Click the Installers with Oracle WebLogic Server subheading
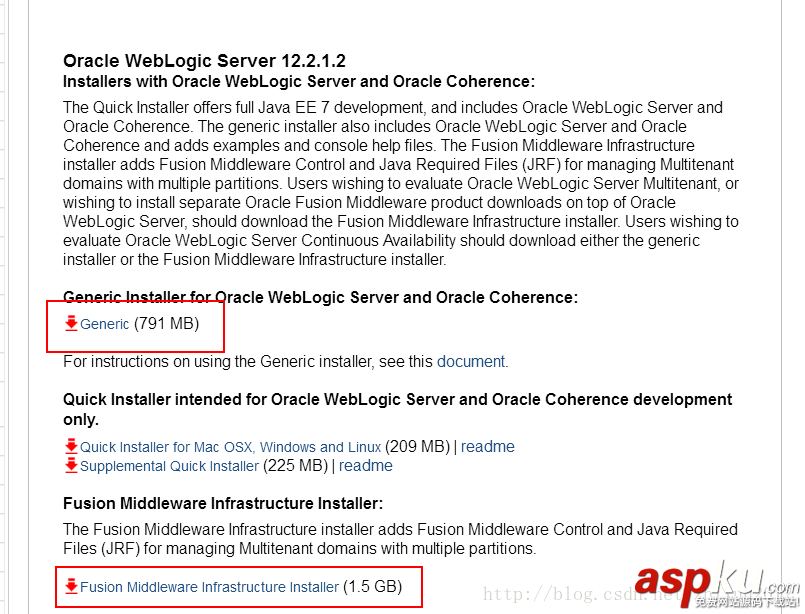The image size is (805, 614). (x=298, y=81)
